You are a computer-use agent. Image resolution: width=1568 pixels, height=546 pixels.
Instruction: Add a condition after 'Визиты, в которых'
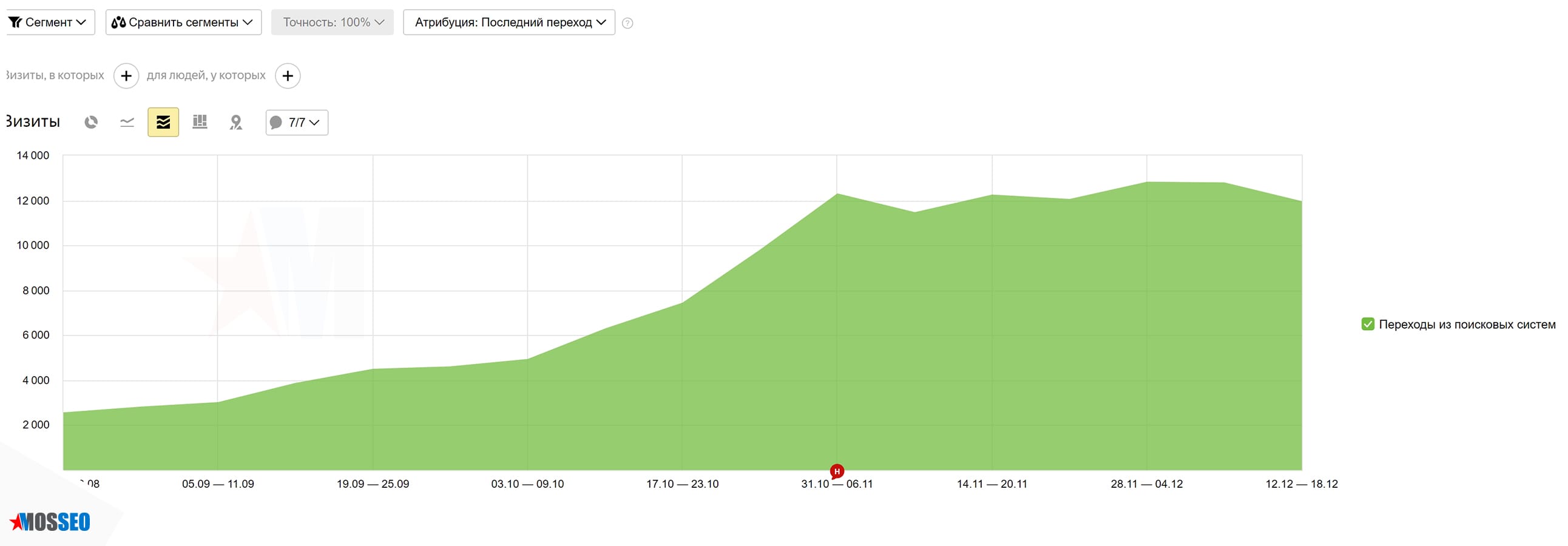tap(126, 76)
